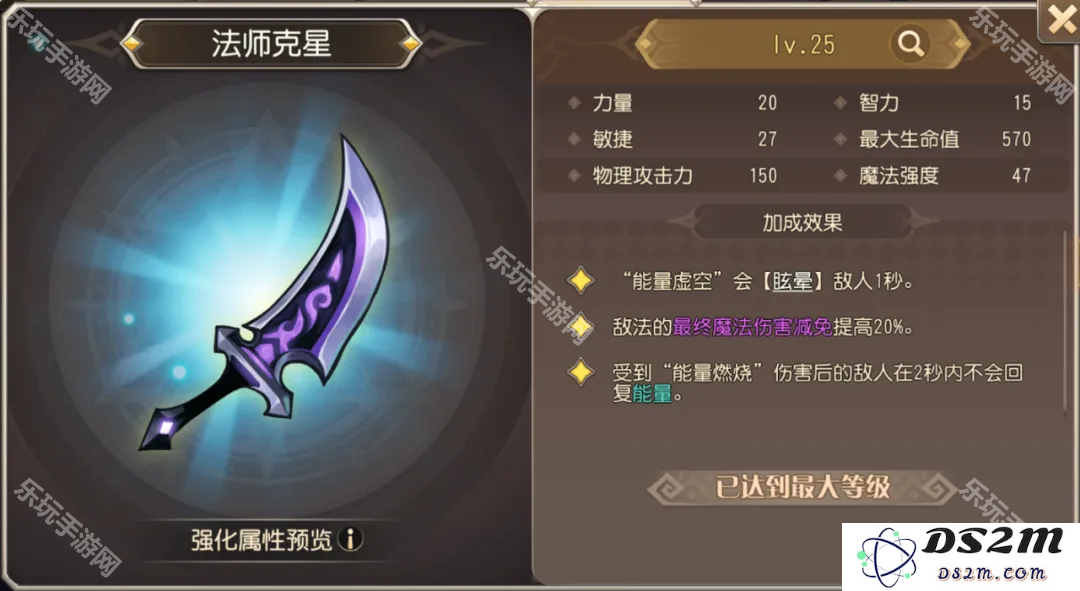Image resolution: width=1080 pixels, height=591 pixels.
Task: Click the lv.25 level banner
Action: click(803, 44)
